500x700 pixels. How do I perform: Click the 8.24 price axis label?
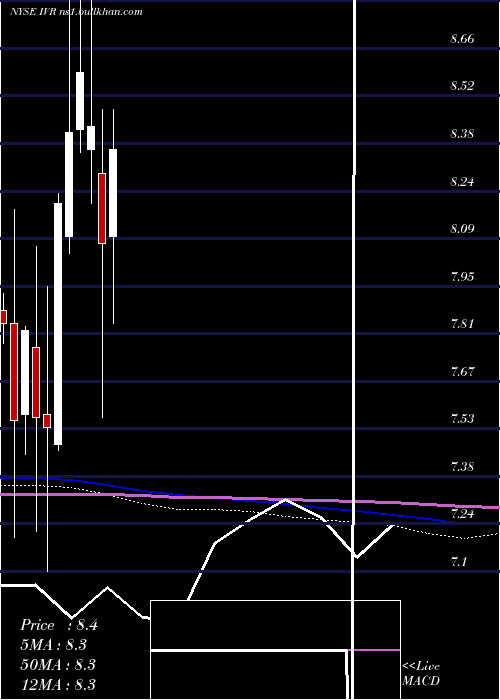pyautogui.click(x=462, y=182)
